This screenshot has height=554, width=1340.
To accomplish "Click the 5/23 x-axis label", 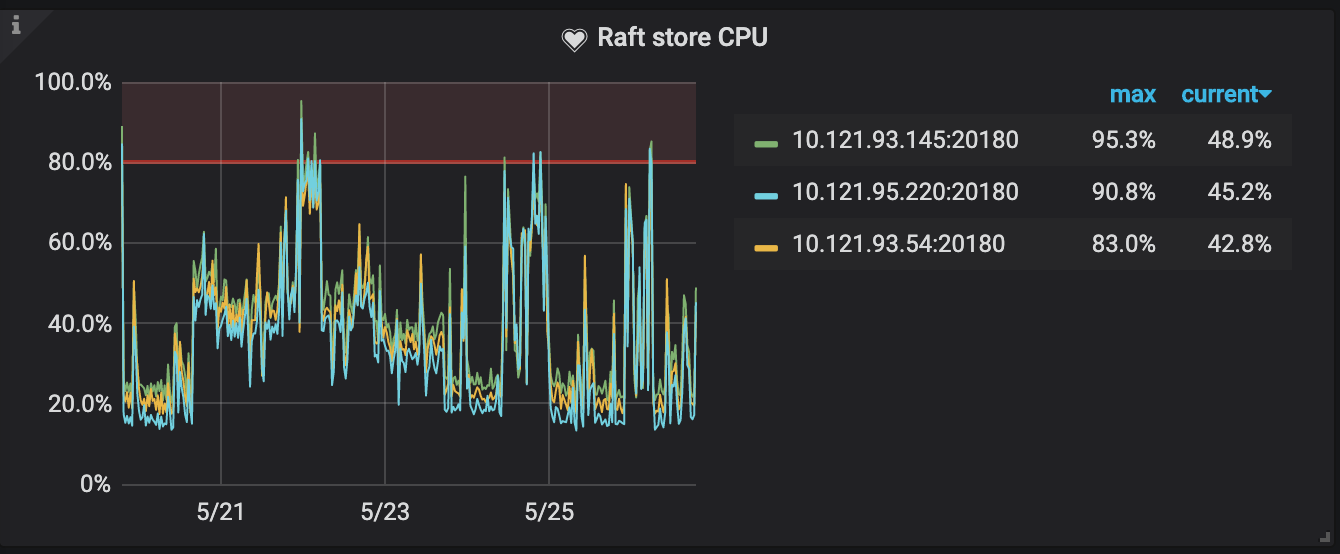I will [x=384, y=512].
